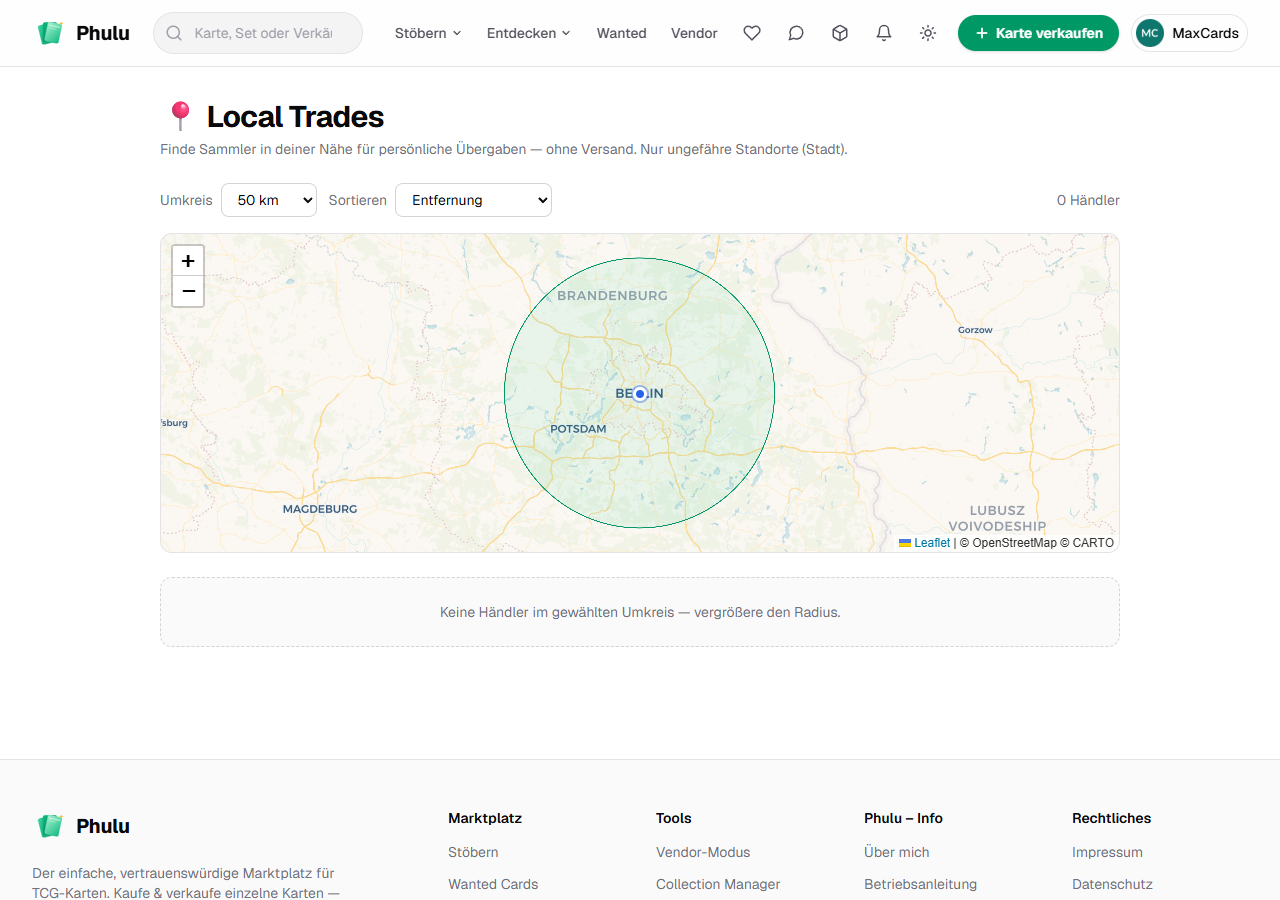This screenshot has width=1280, height=900.
Task: Click the search magnifier icon
Action: click(174, 33)
